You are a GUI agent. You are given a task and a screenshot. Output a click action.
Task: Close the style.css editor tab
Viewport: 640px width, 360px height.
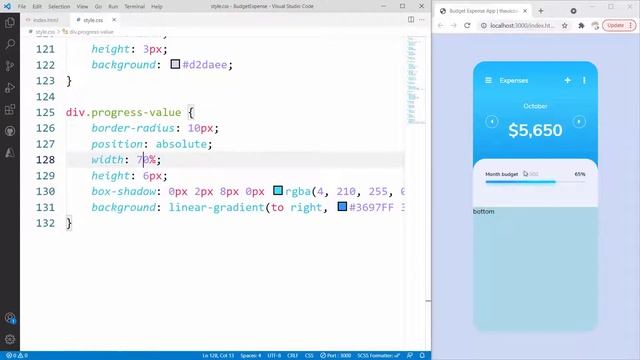114,20
